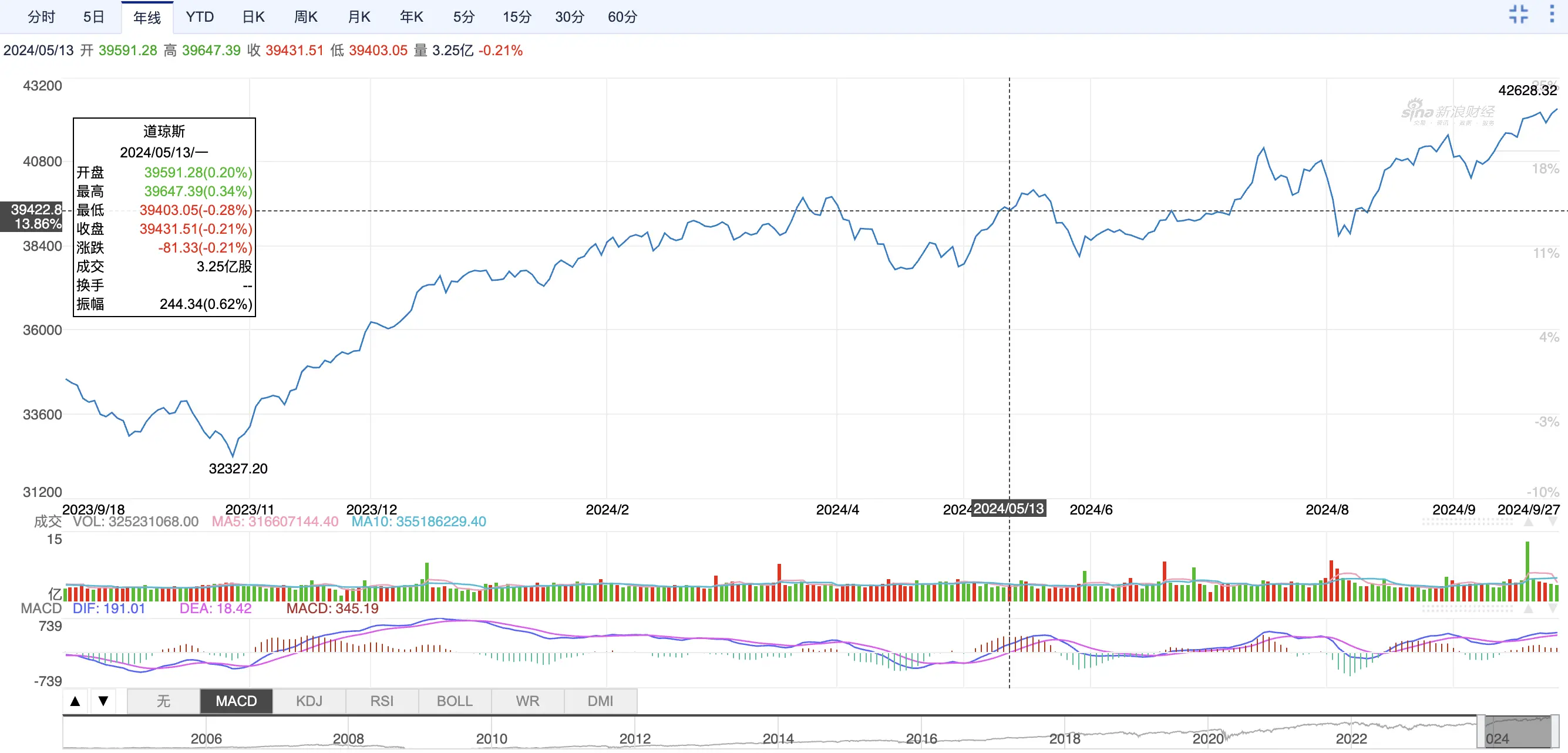Click the gray up arrow above MACD panel

(x=1529, y=608)
